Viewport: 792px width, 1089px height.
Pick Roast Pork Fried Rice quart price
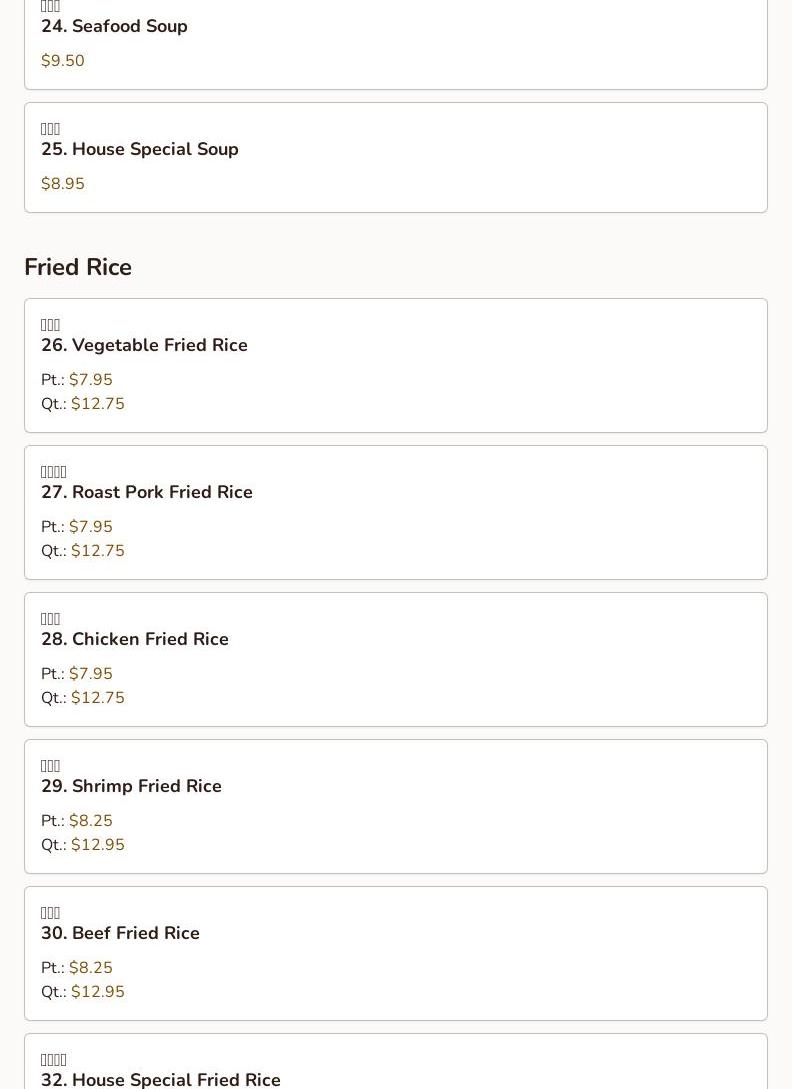coord(98,551)
